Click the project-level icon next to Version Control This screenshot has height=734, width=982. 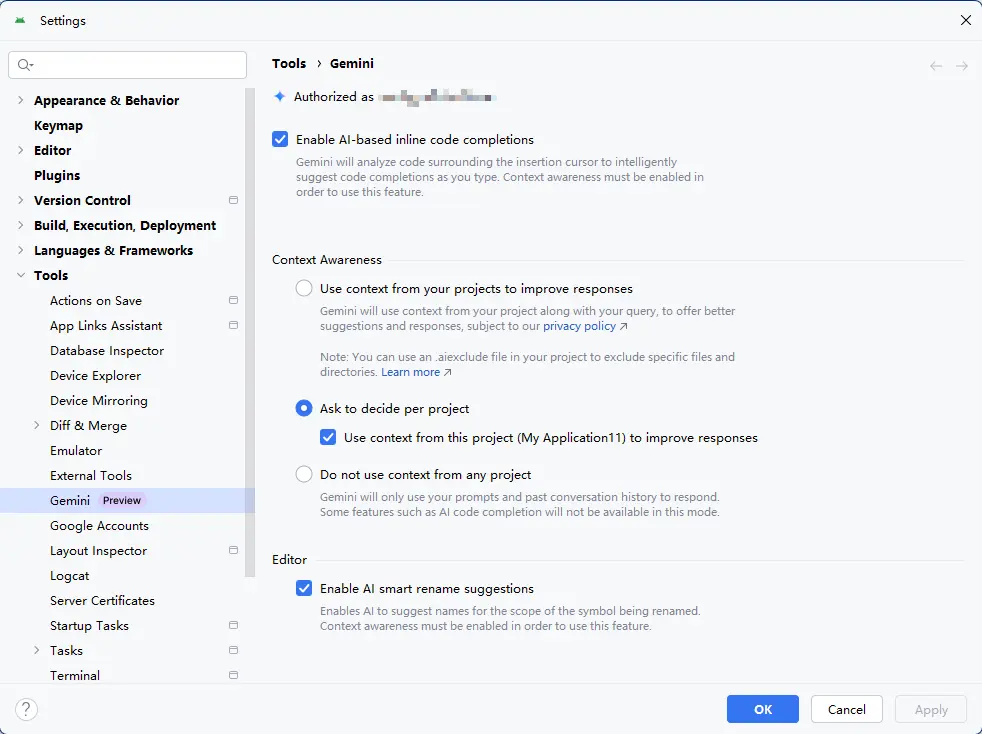coord(233,200)
